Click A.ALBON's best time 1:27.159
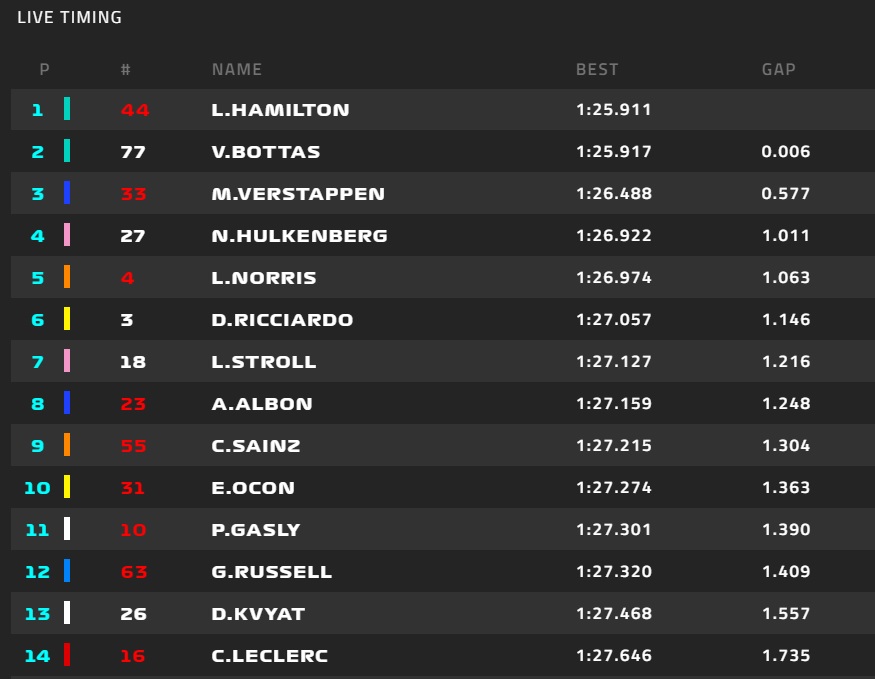 pyautogui.click(x=614, y=404)
